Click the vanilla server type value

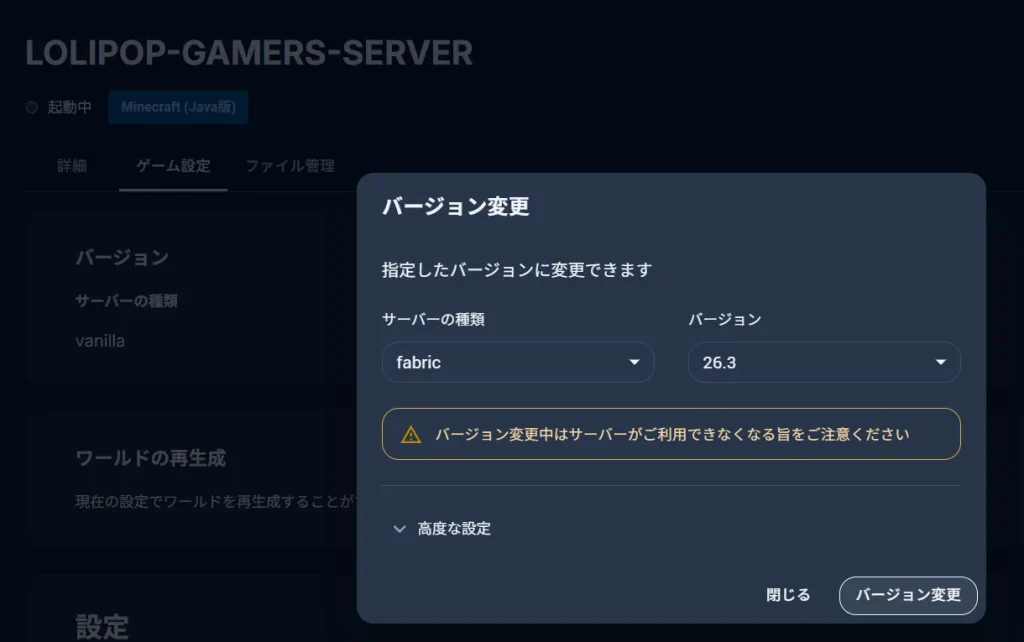pyautogui.click(x=100, y=341)
